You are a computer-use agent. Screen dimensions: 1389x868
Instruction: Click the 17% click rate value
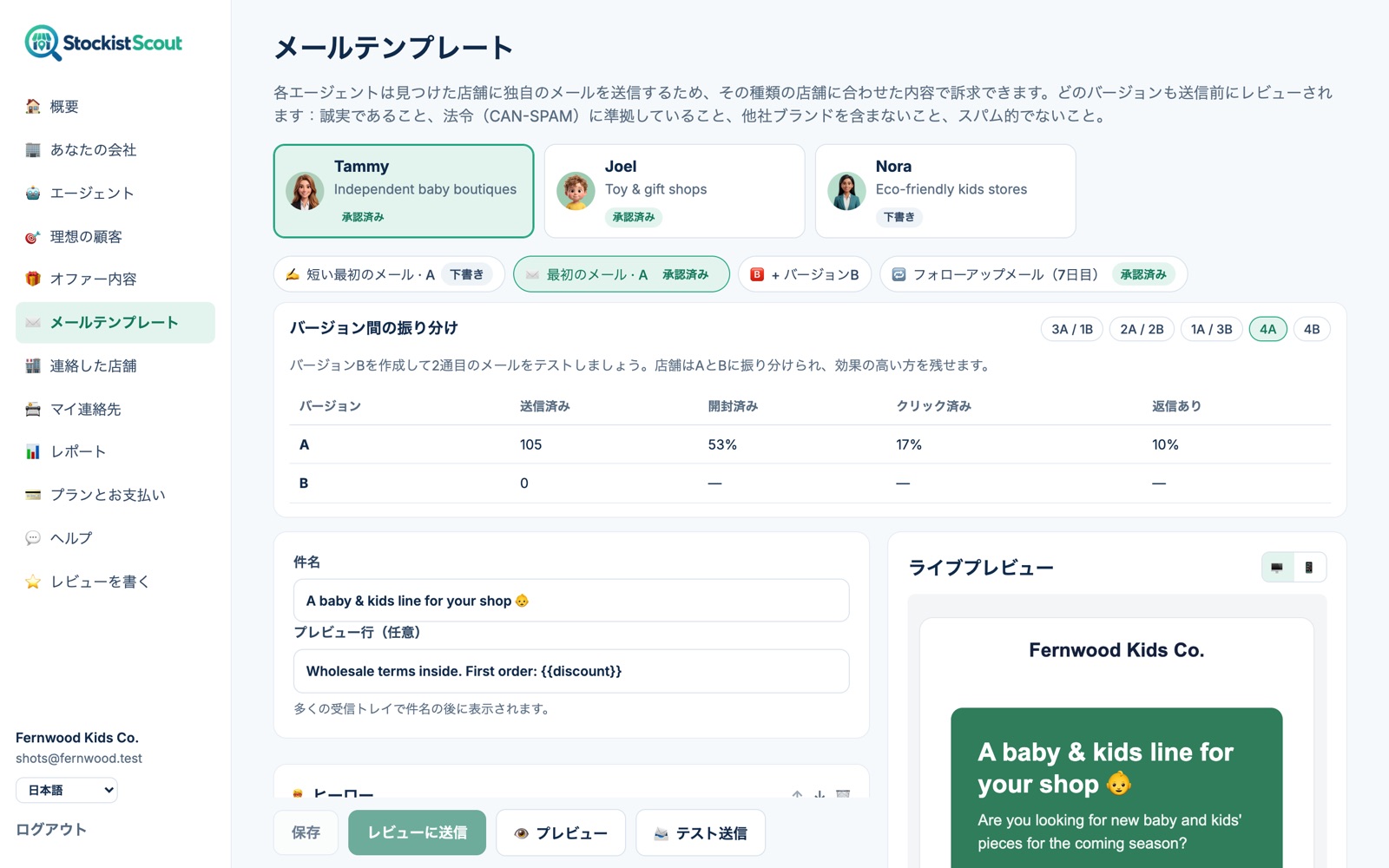click(x=909, y=444)
